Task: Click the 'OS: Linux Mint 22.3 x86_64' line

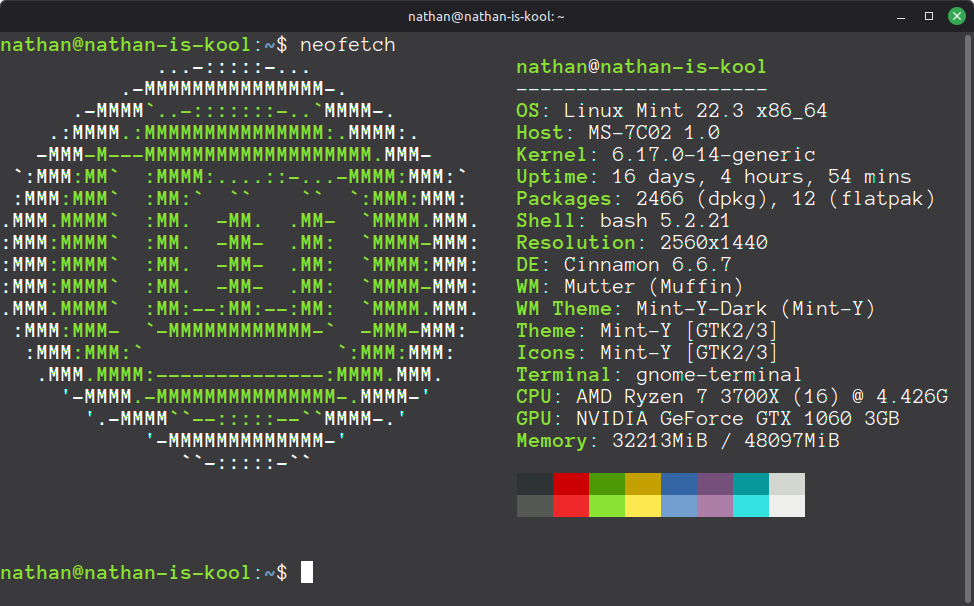Action: pos(671,111)
